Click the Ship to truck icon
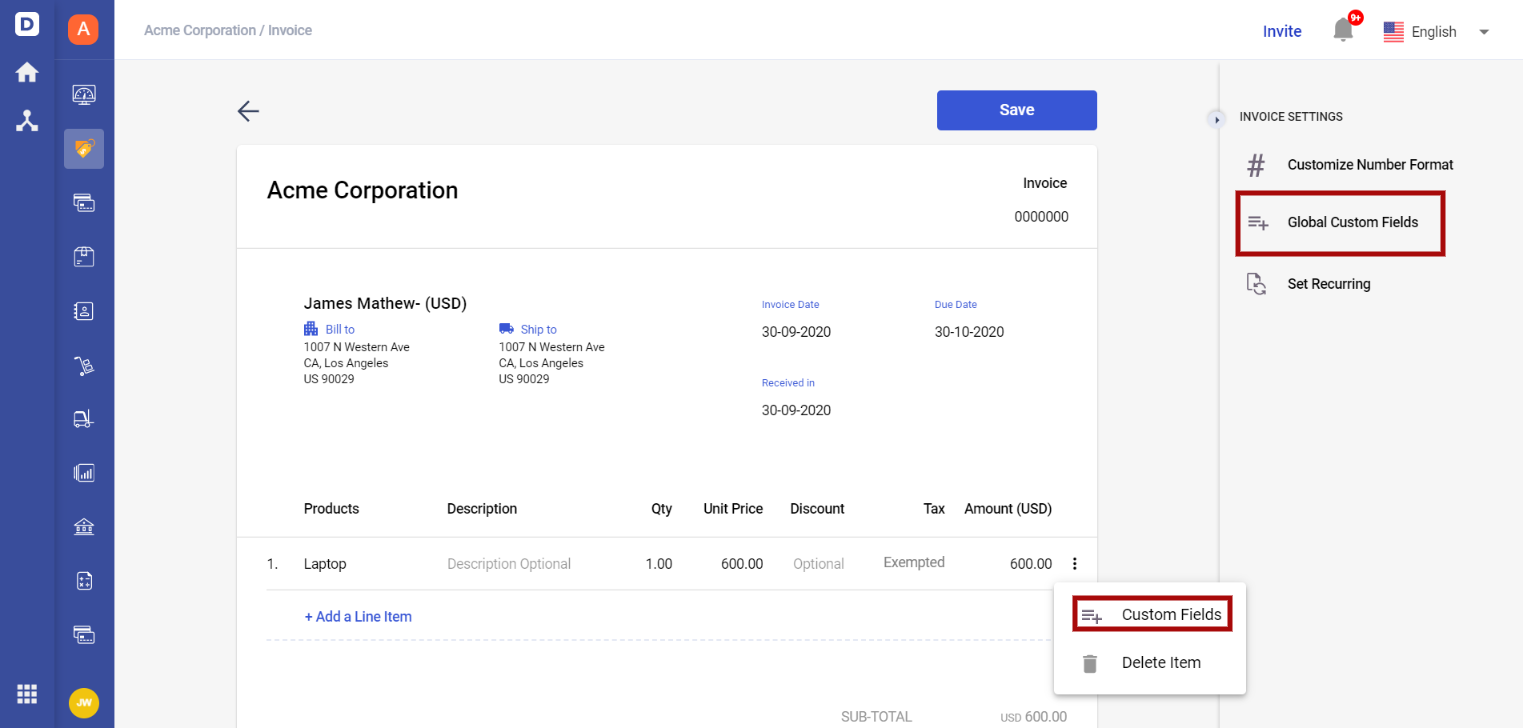Viewport: 1523px width, 728px height. [506, 329]
